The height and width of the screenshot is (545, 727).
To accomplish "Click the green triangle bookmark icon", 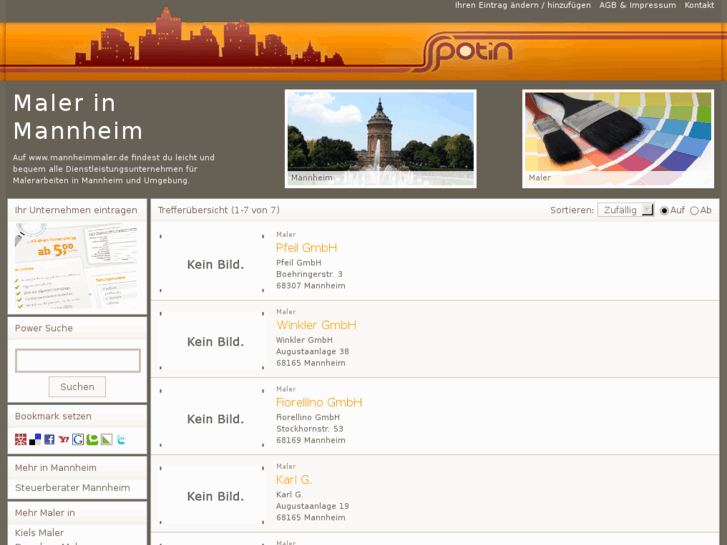I will 107,439.
